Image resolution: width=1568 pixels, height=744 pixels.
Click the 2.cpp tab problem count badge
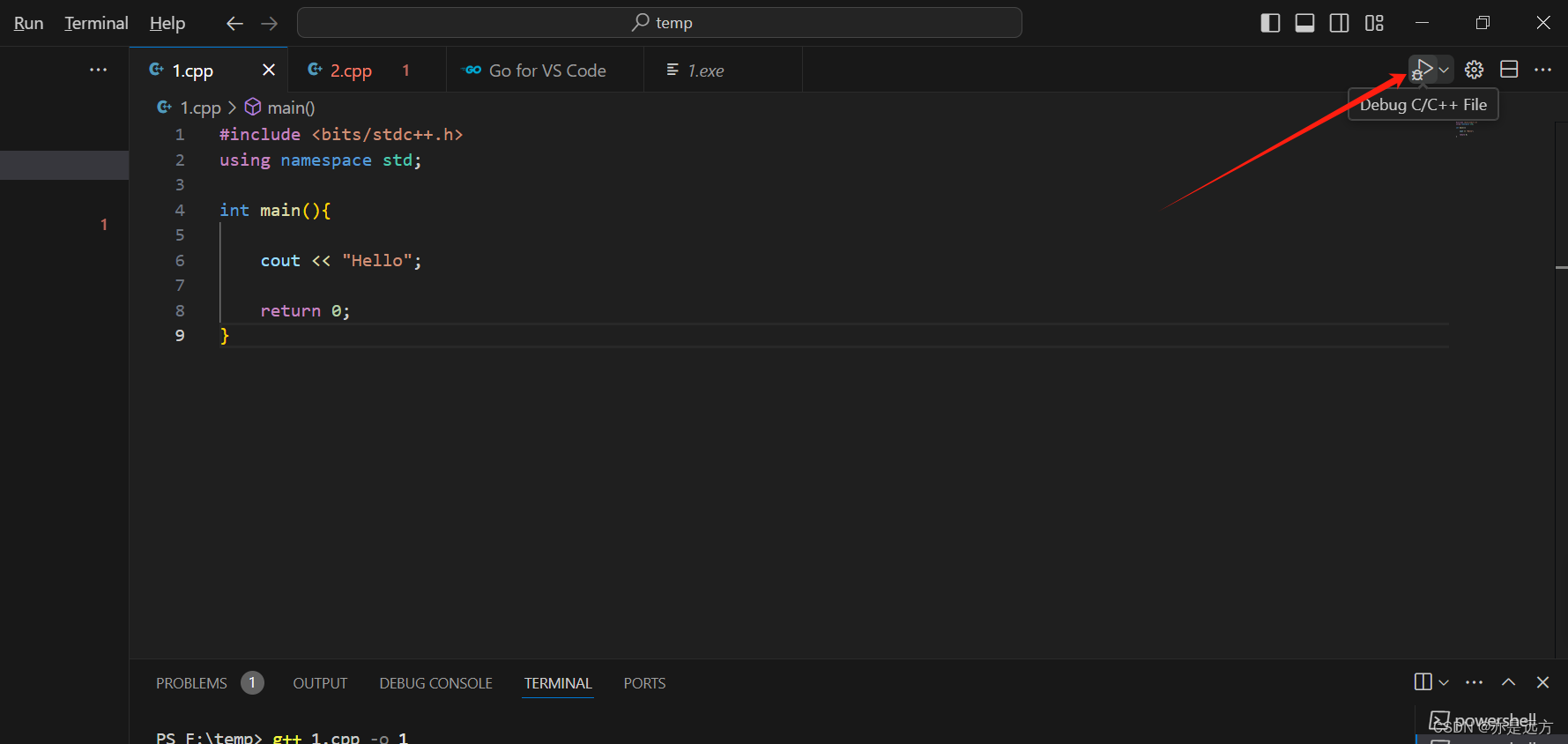pos(405,71)
